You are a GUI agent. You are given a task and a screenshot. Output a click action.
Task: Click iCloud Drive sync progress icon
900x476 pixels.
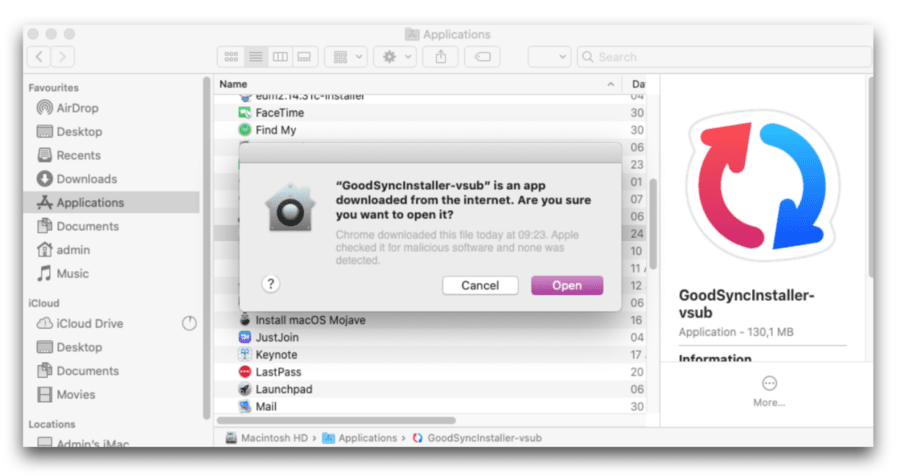click(189, 323)
